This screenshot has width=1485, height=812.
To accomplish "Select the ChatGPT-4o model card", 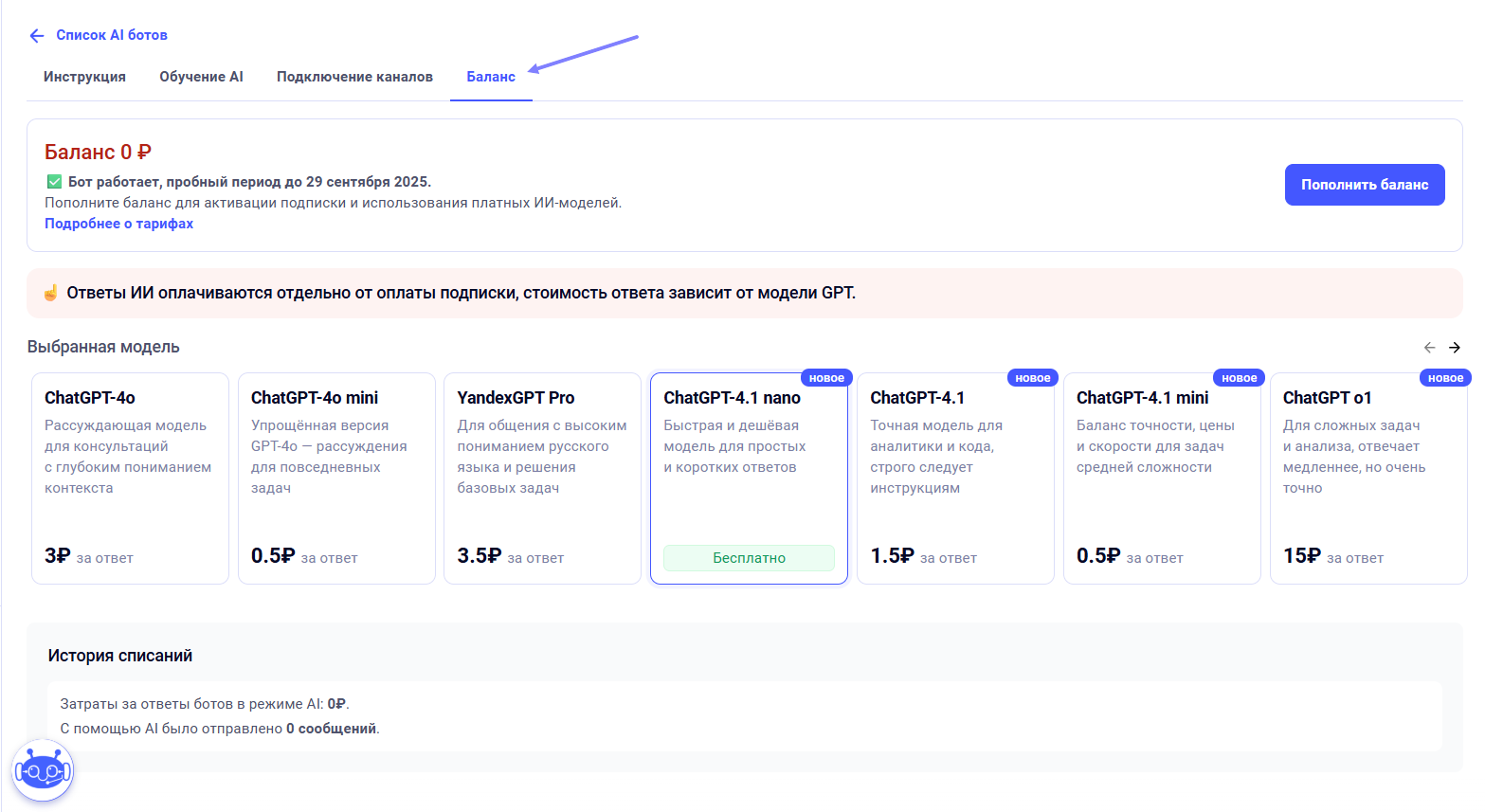I will tap(130, 478).
